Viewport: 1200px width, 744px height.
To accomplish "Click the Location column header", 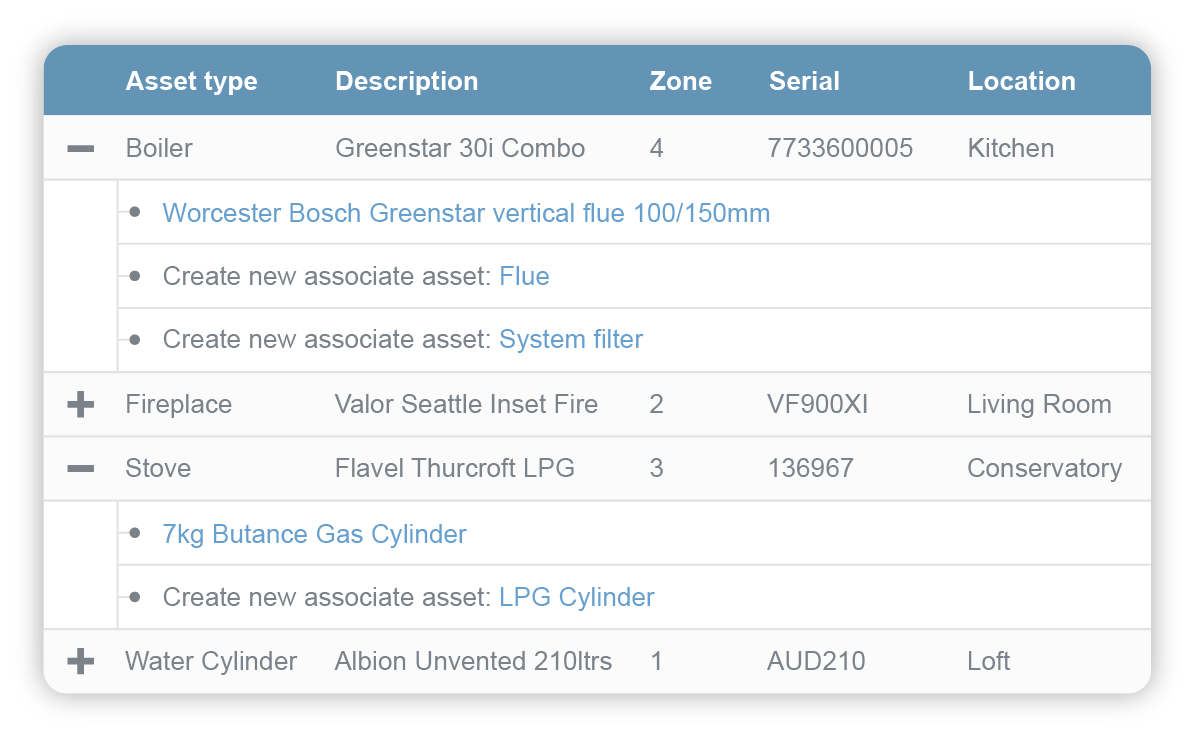I will point(1022,81).
